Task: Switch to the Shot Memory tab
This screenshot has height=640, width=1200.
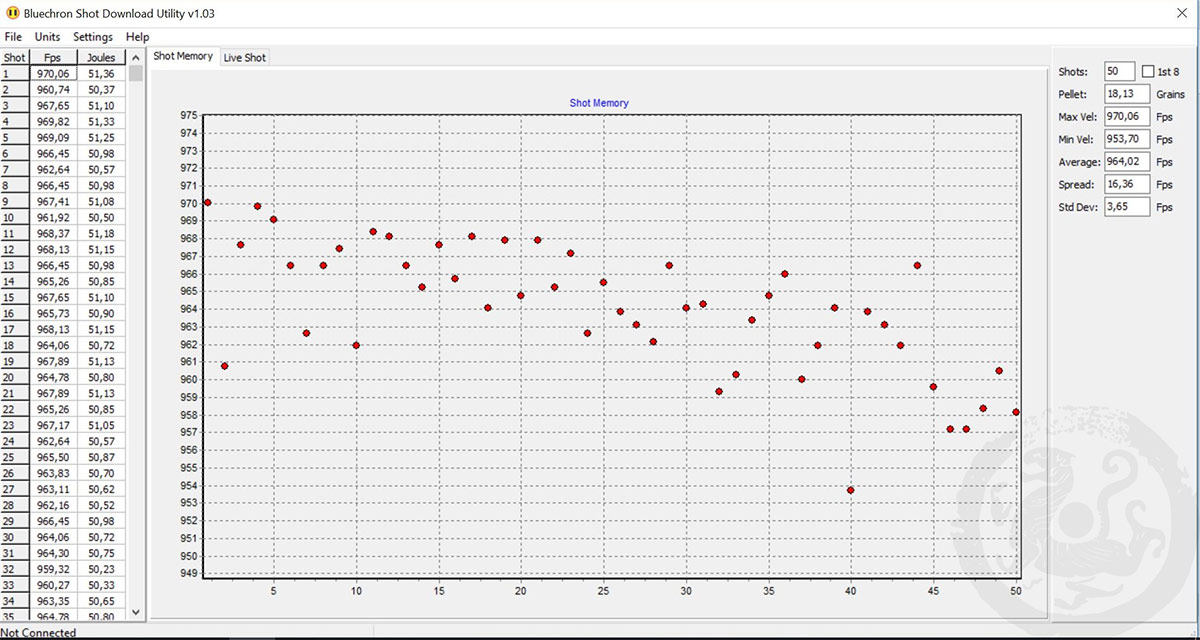Action: pyautogui.click(x=183, y=56)
